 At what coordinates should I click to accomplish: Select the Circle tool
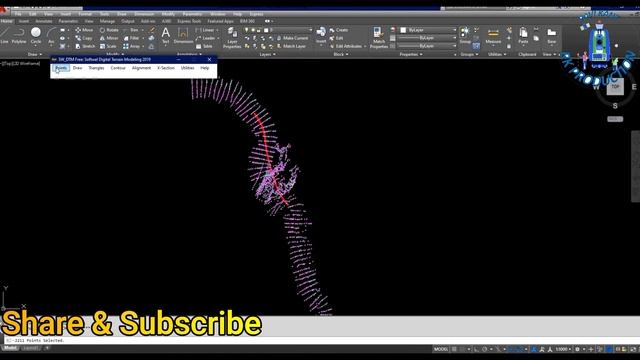pos(36,36)
